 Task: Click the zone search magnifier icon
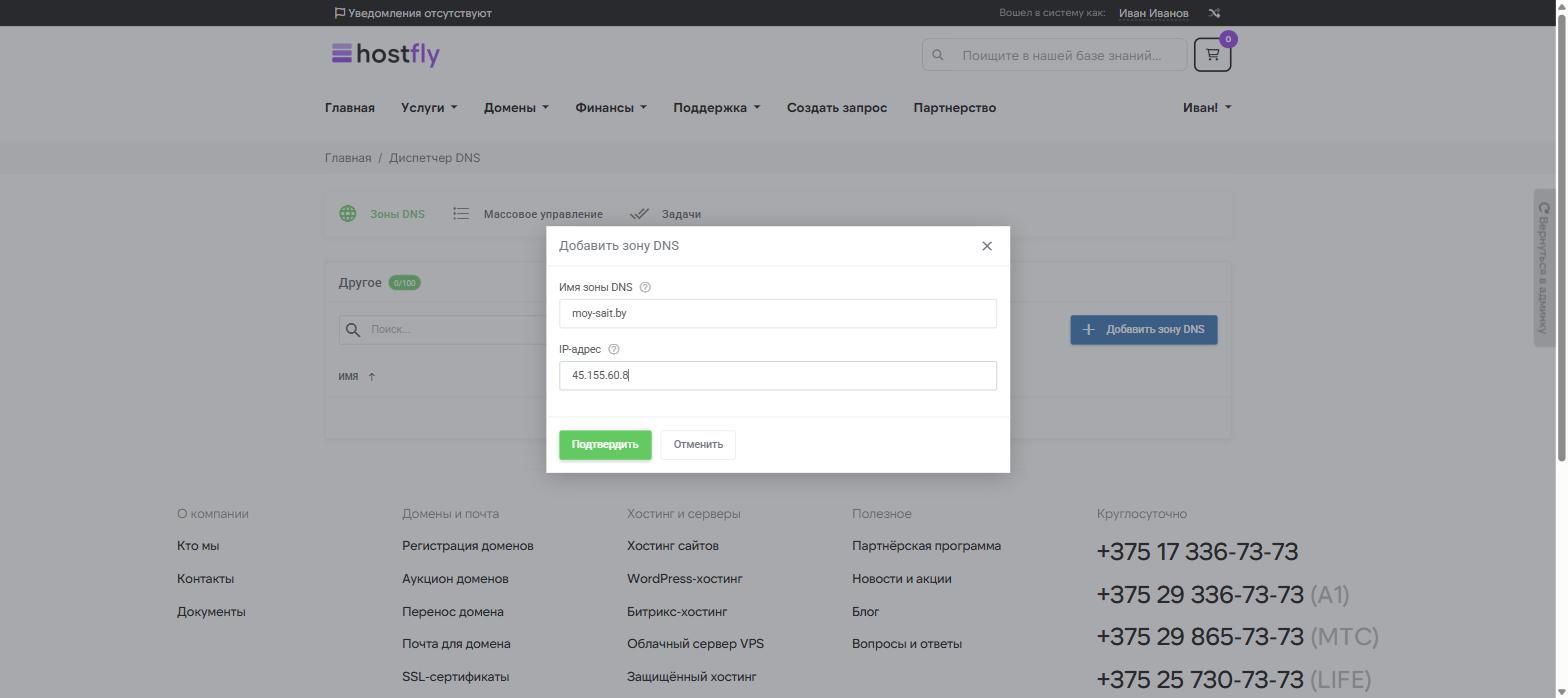coord(353,329)
